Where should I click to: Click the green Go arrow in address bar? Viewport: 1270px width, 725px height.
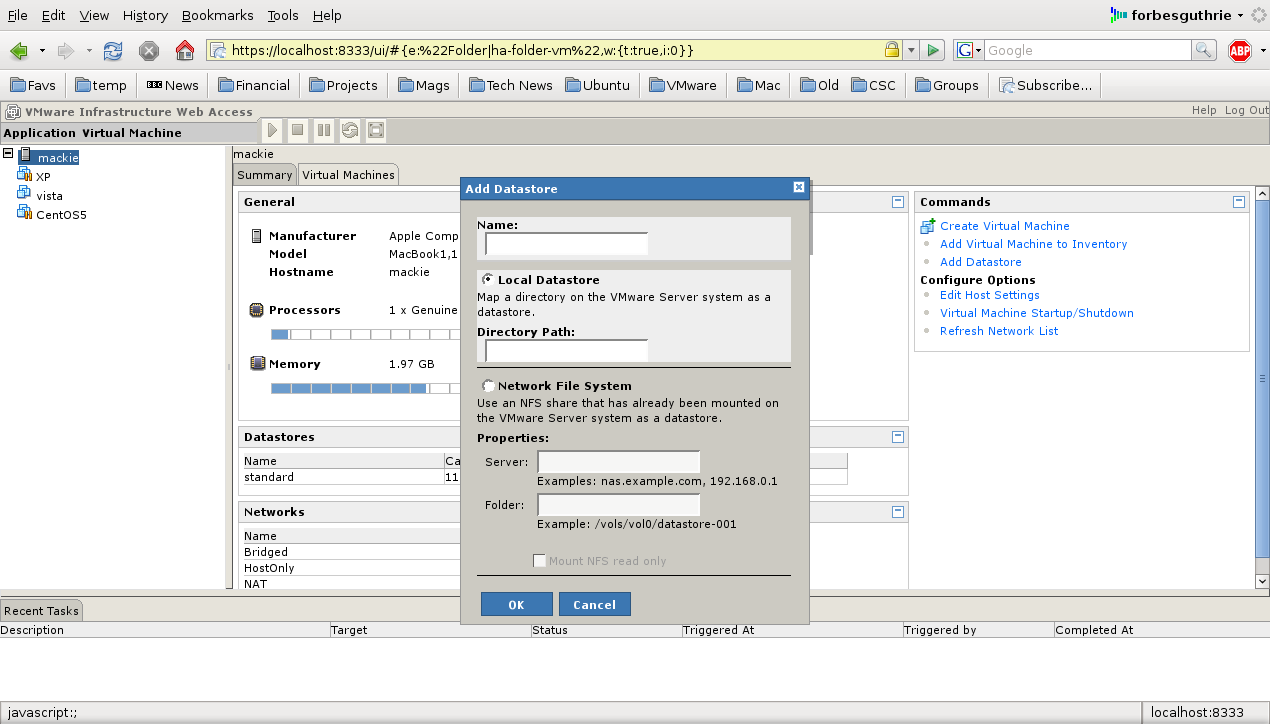click(x=933, y=50)
